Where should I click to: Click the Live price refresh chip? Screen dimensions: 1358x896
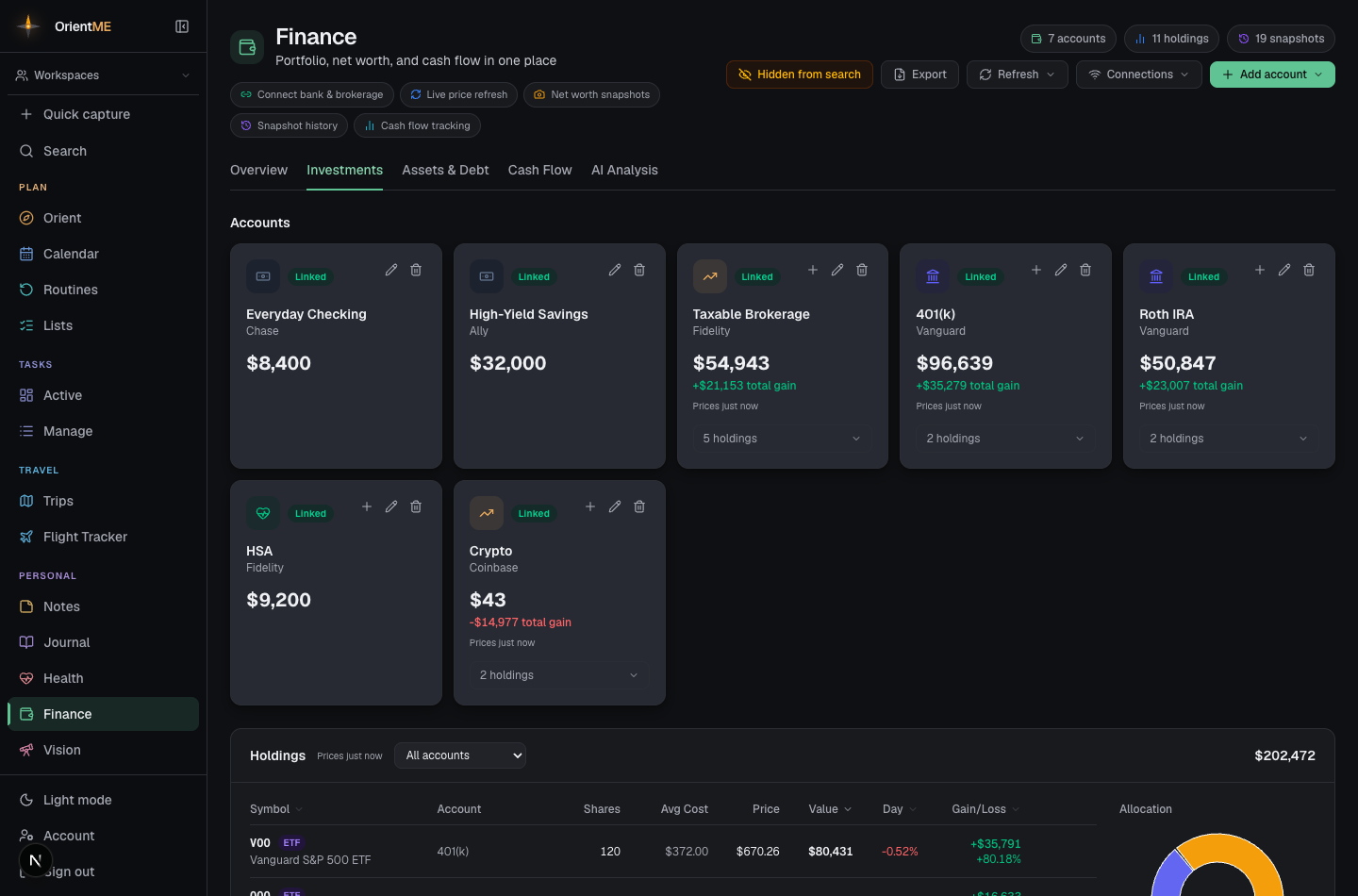point(458,94)
